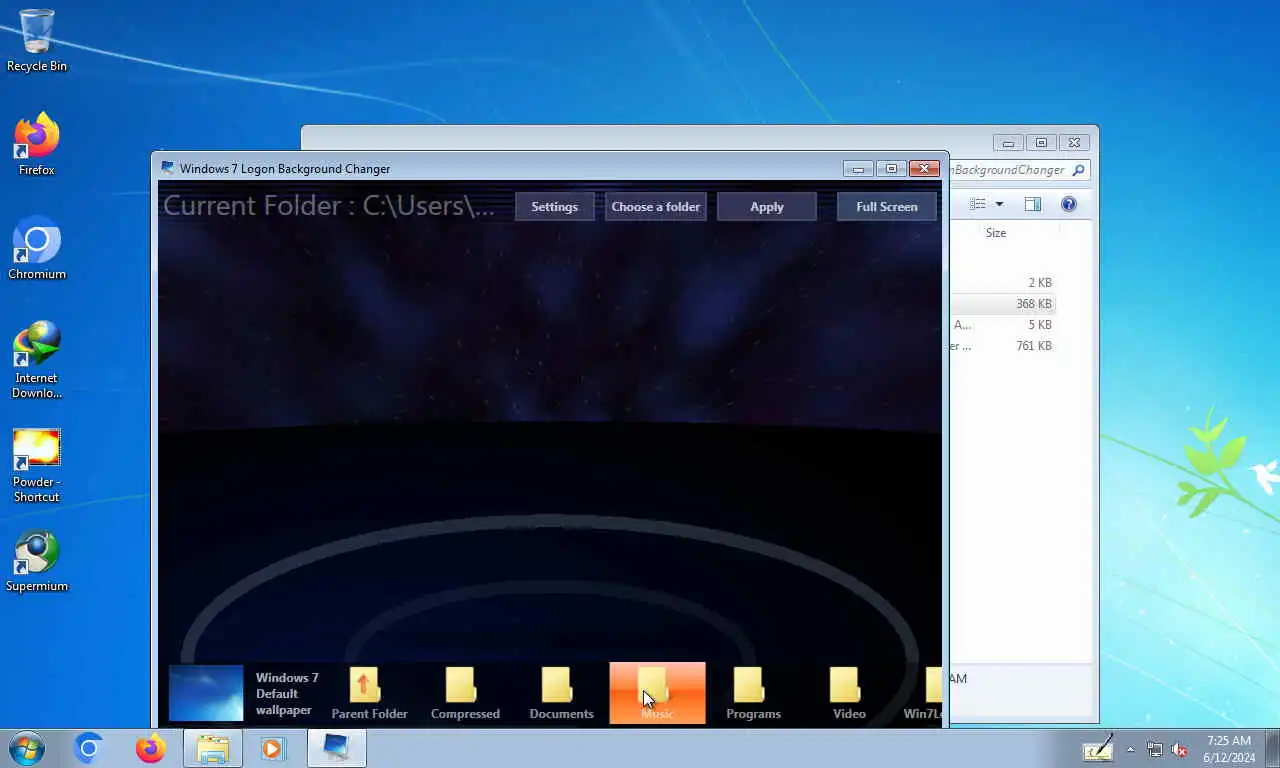Open the Compressed folder

[x=465, y=693]
